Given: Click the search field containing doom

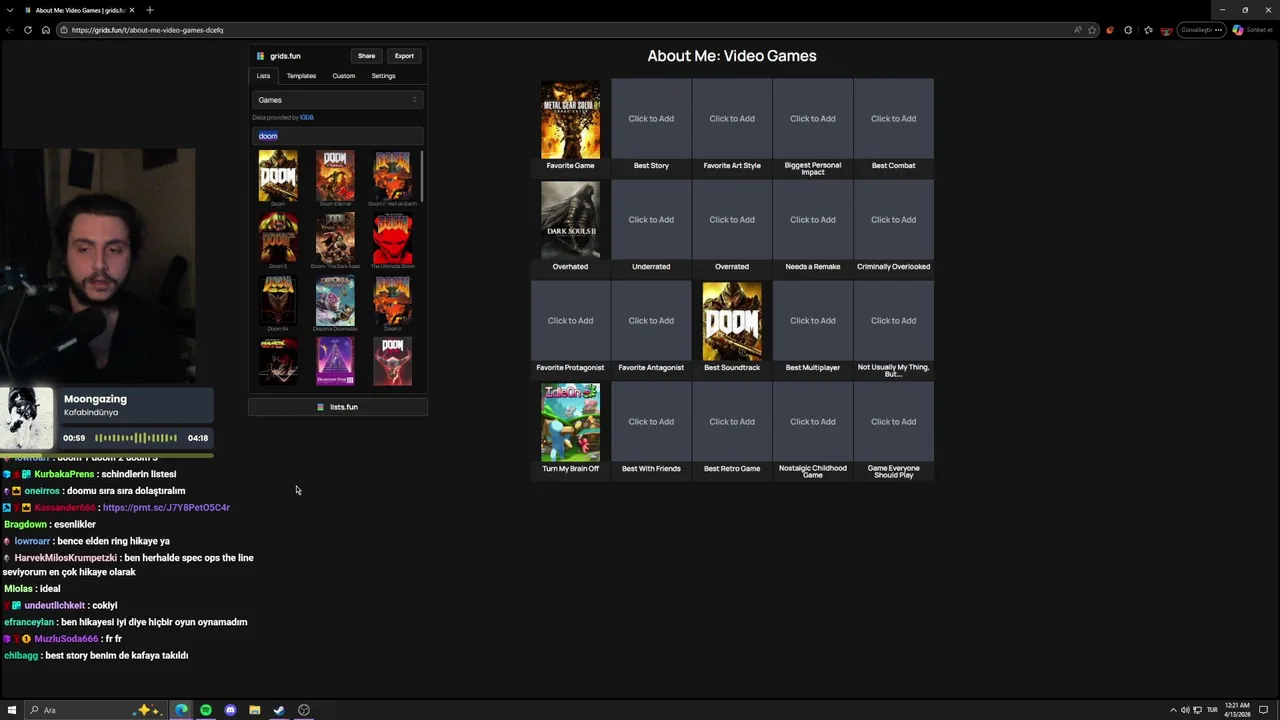Looking at the screenshot, I should [338, 136].
